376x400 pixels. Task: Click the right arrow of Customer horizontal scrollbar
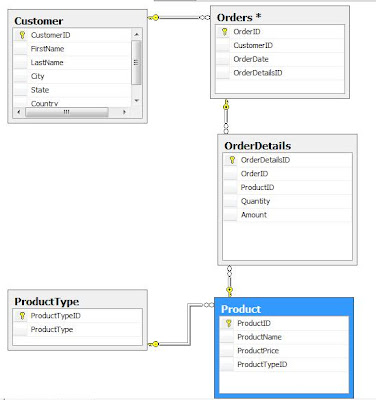tap(124, 112)
